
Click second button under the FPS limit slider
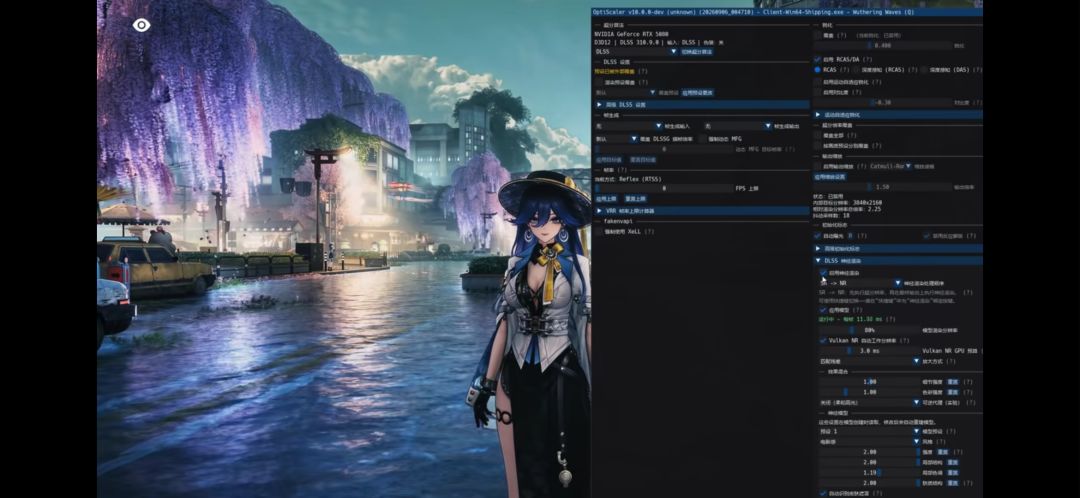(x=635, y=198)
